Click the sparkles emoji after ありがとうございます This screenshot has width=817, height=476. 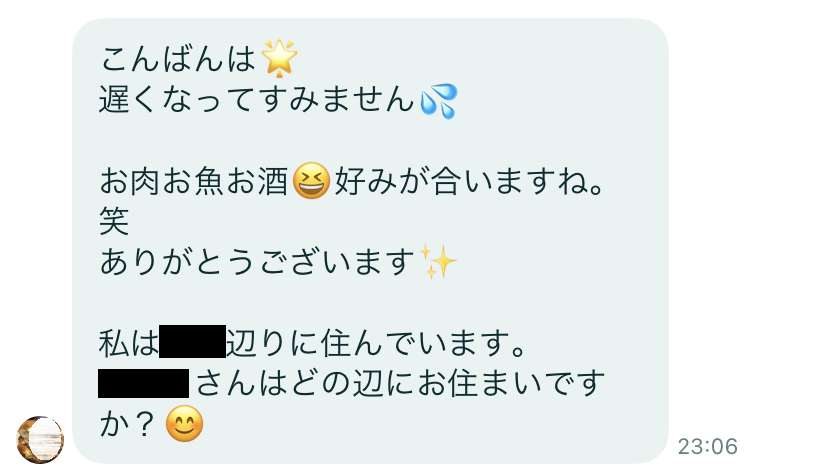click(x=438, y=261)
